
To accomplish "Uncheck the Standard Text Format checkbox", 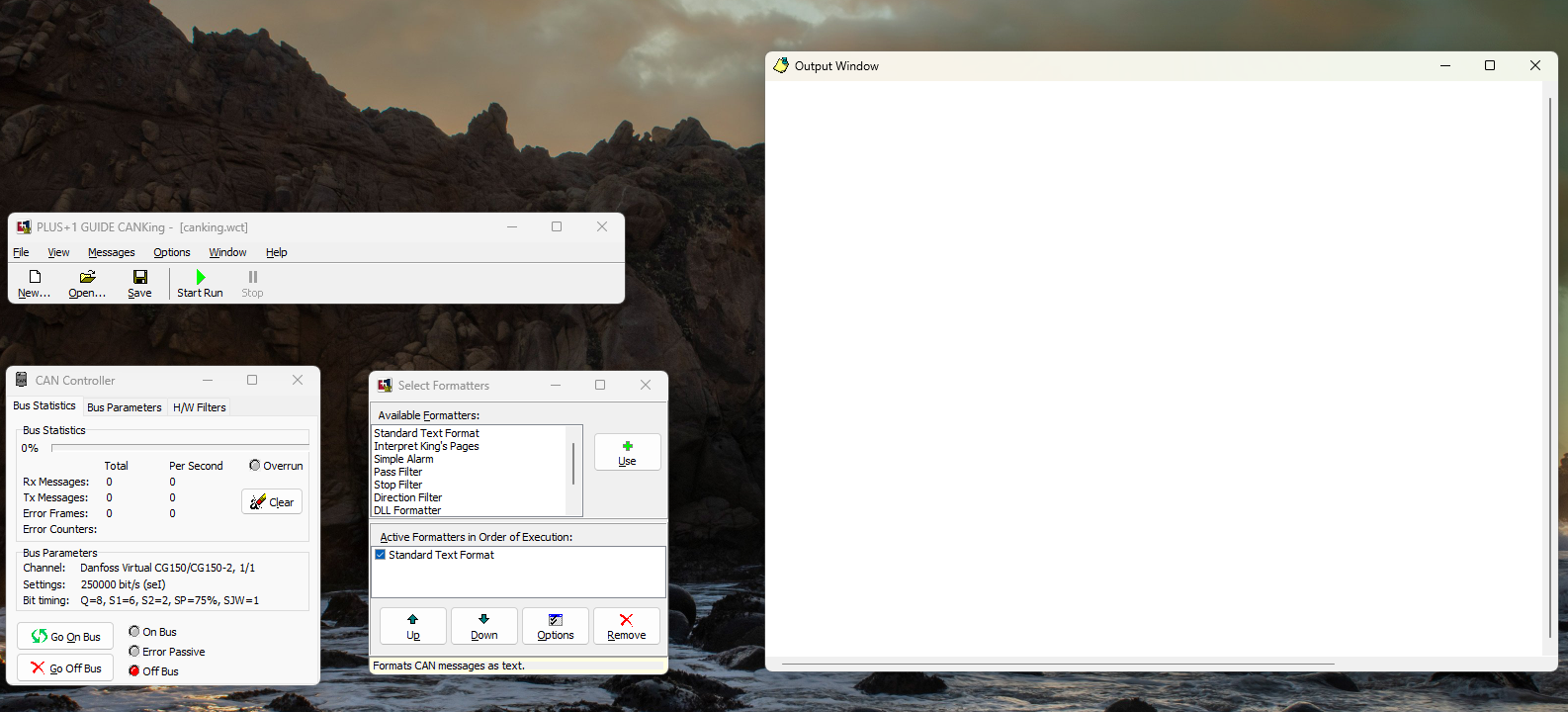I will click(380, 555).
